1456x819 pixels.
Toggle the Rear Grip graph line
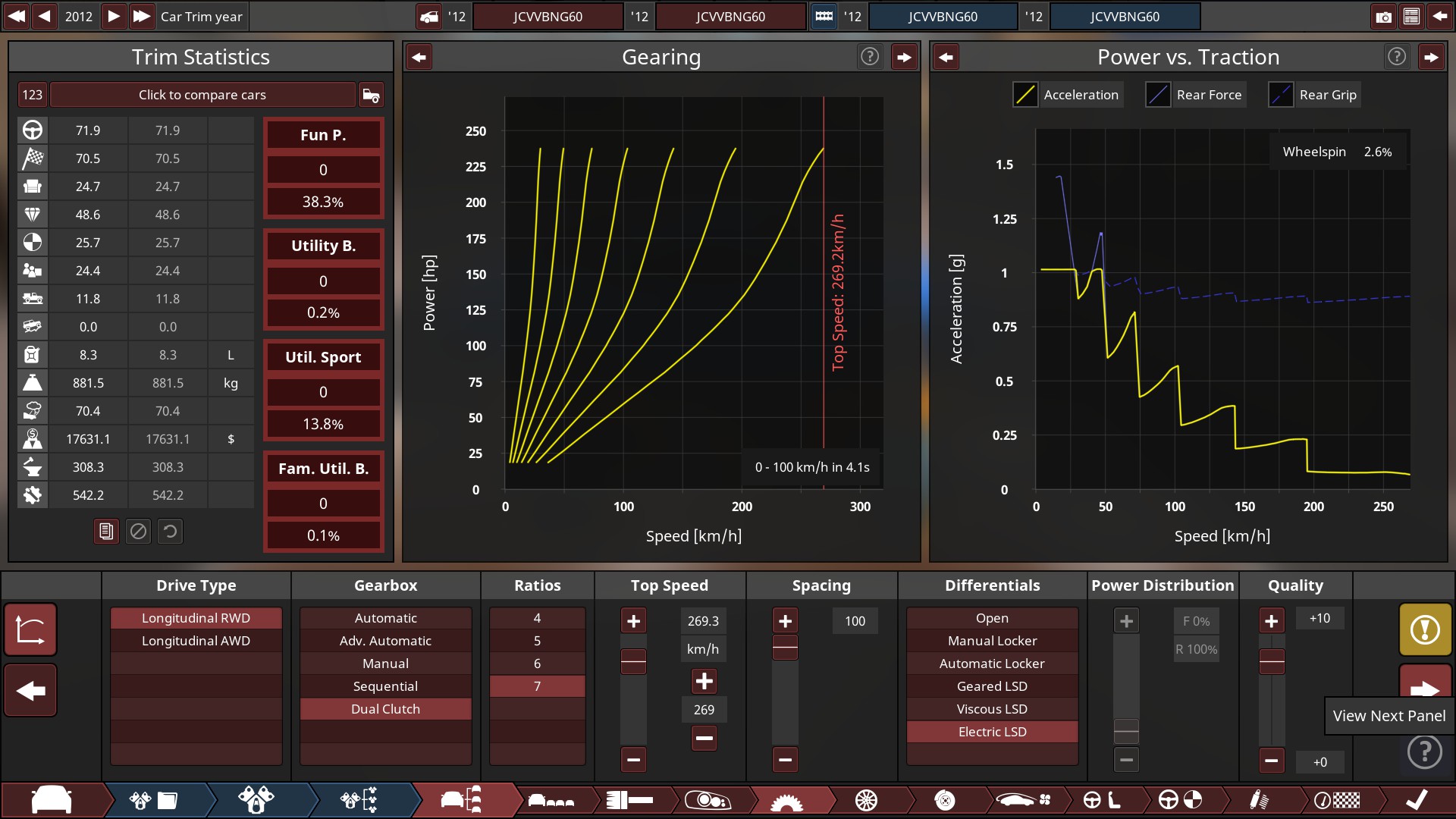(1281, 95)
